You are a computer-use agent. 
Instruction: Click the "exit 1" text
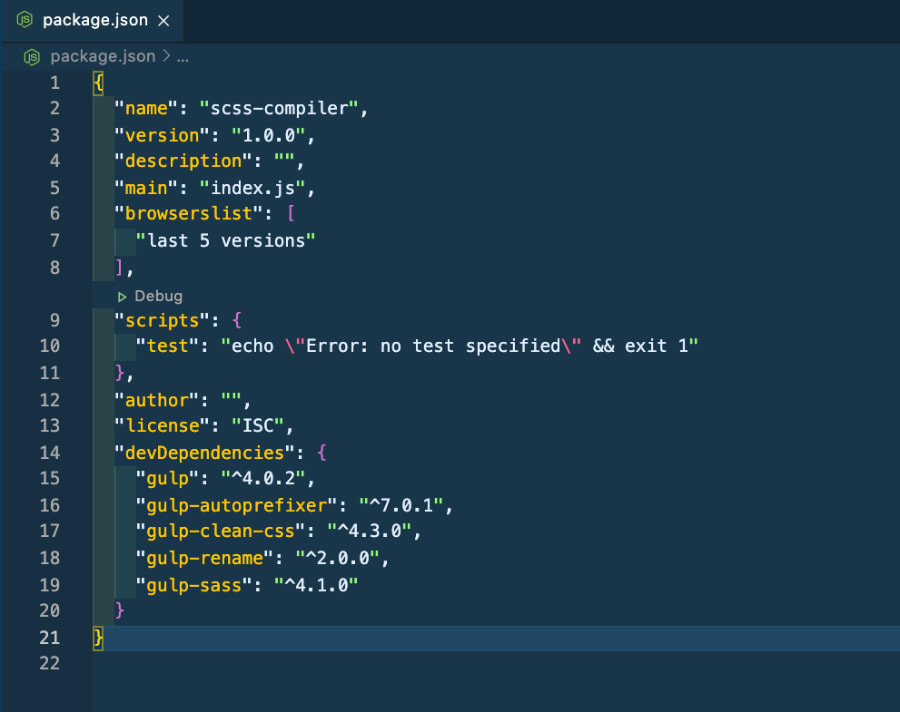pos(656,346)
